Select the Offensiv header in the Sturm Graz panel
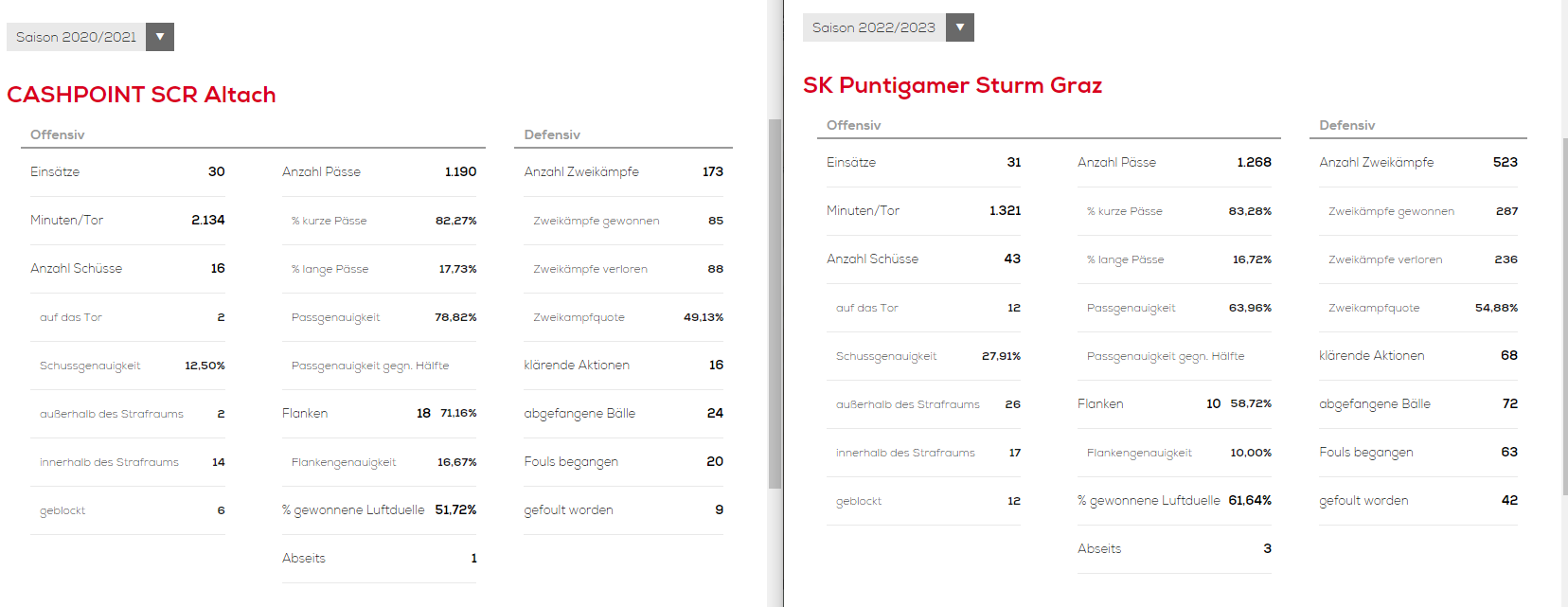Image resolution: width=1568 pixels, height=607 pixels. [x=854, y=125]
